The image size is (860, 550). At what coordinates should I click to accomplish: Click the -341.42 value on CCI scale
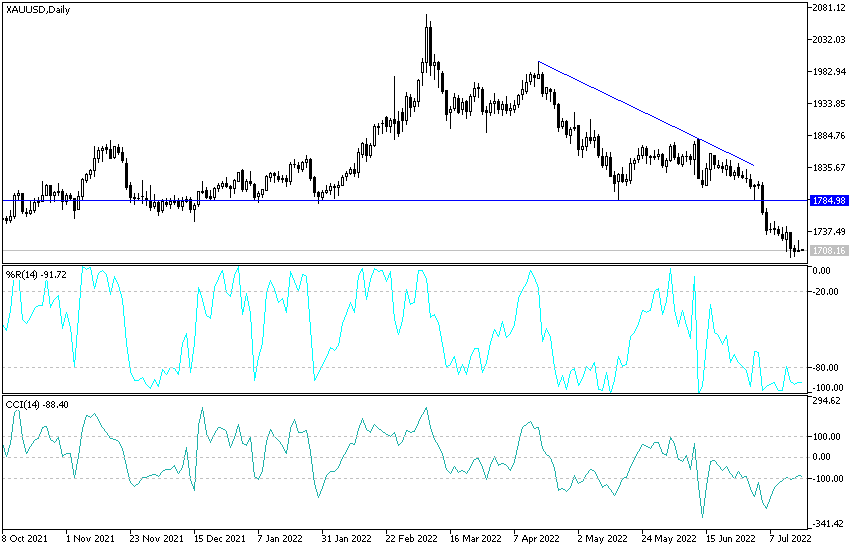(828, 524)
